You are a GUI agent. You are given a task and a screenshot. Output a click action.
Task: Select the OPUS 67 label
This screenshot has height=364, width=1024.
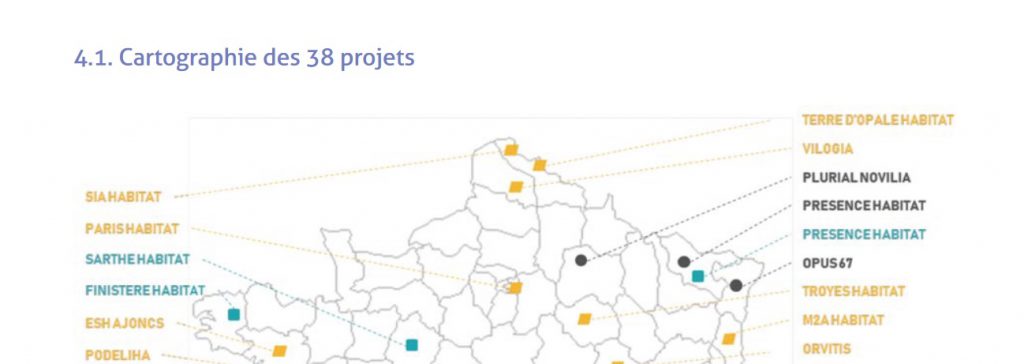(827, 263)
